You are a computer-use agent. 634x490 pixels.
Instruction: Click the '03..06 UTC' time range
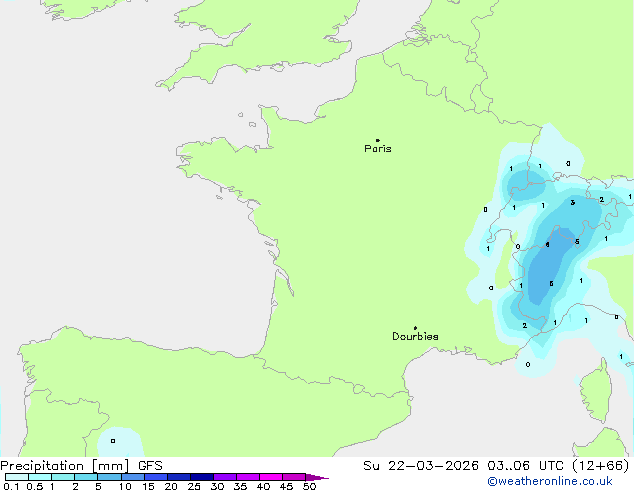pos(525,466)
